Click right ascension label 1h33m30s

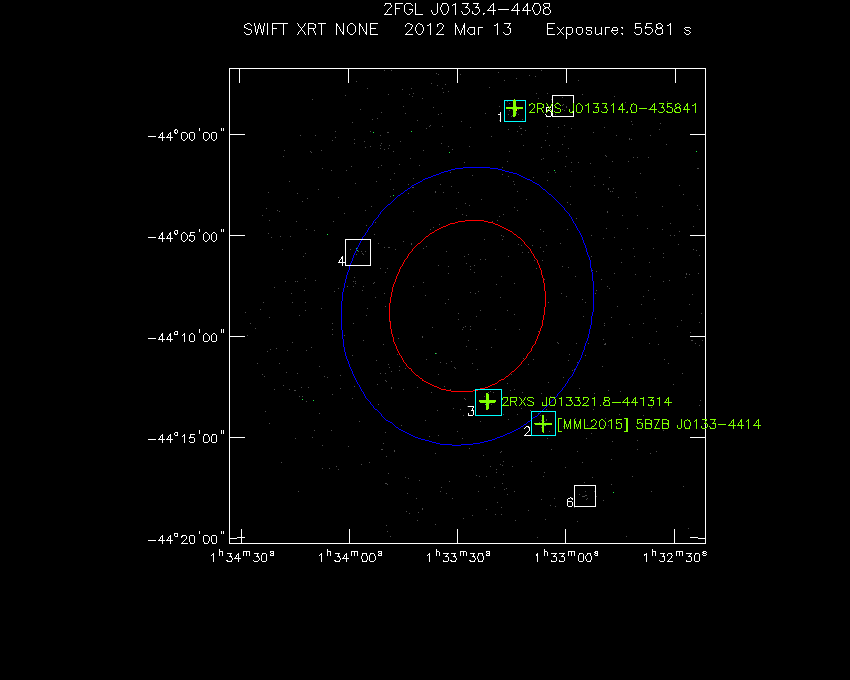pyautogui.click(x=459, y=557)
